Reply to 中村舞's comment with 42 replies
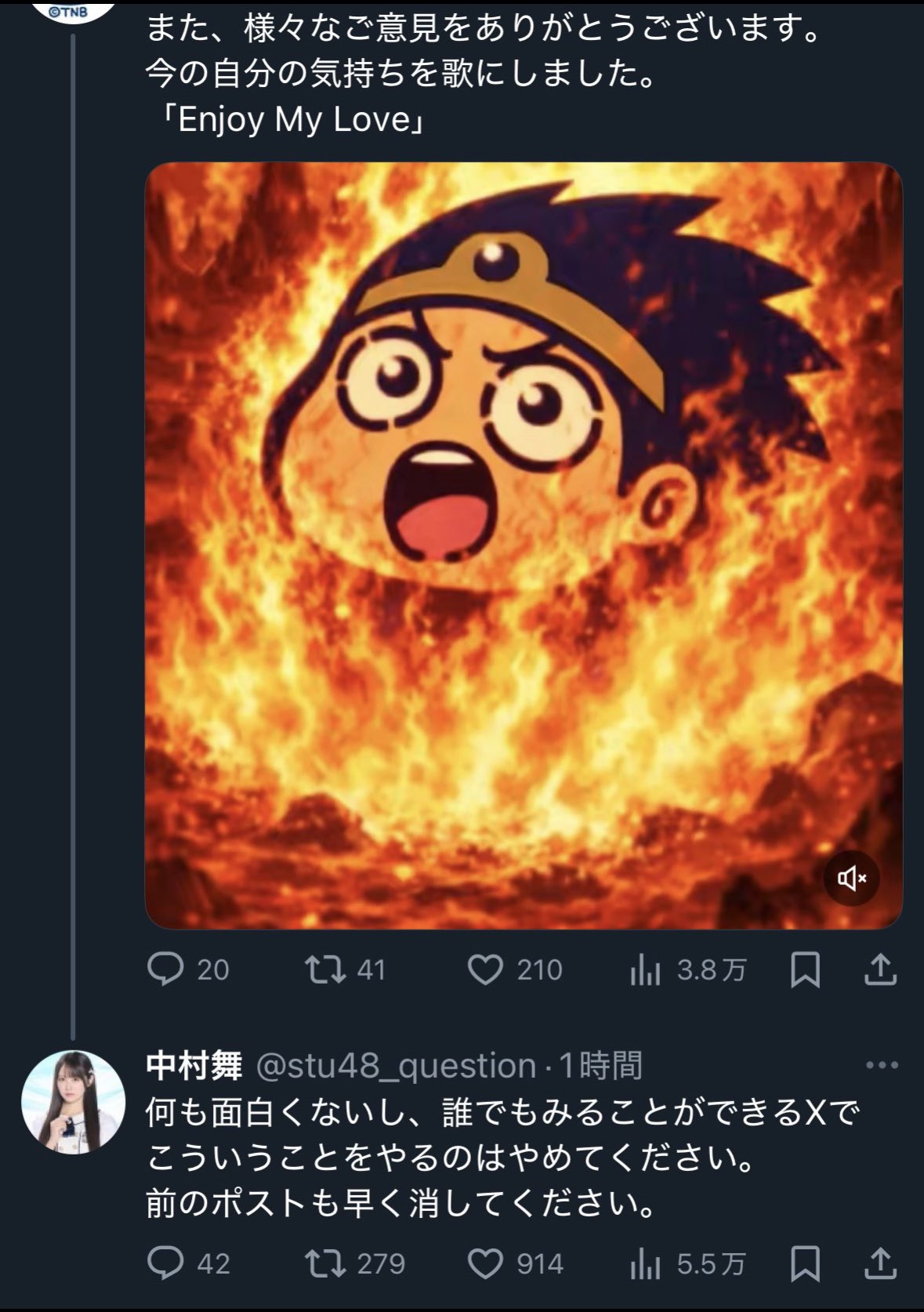The image size is (924, 1312). pos(165,1263)
